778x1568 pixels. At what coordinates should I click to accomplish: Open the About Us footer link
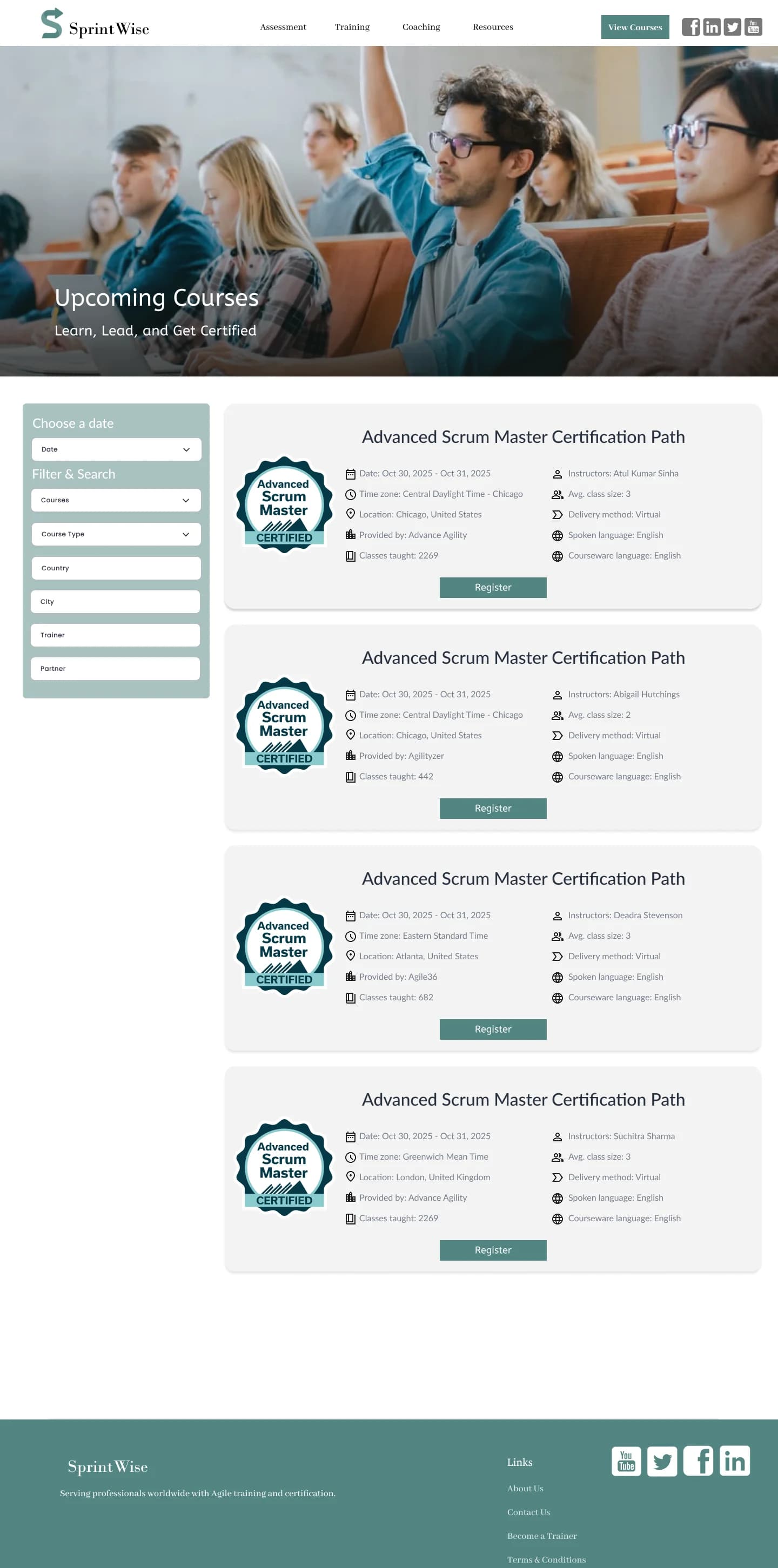525,1488
